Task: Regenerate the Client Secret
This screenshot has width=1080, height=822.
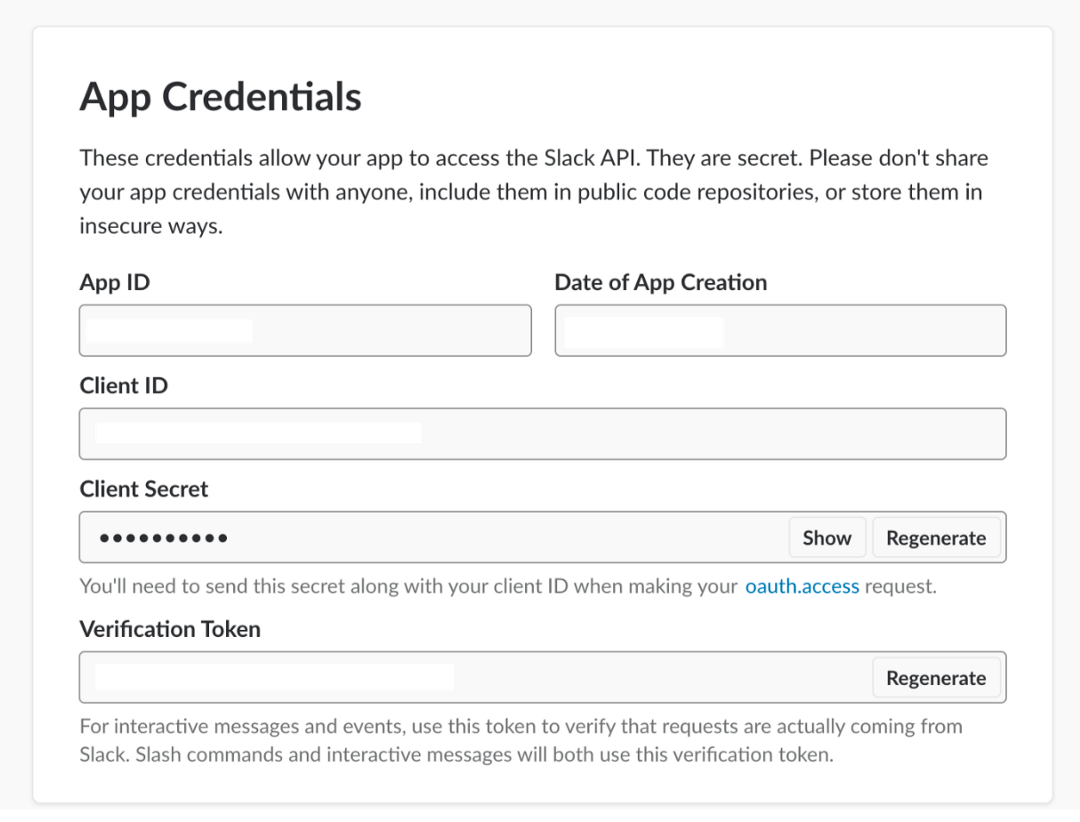Action: pos(935,538)
